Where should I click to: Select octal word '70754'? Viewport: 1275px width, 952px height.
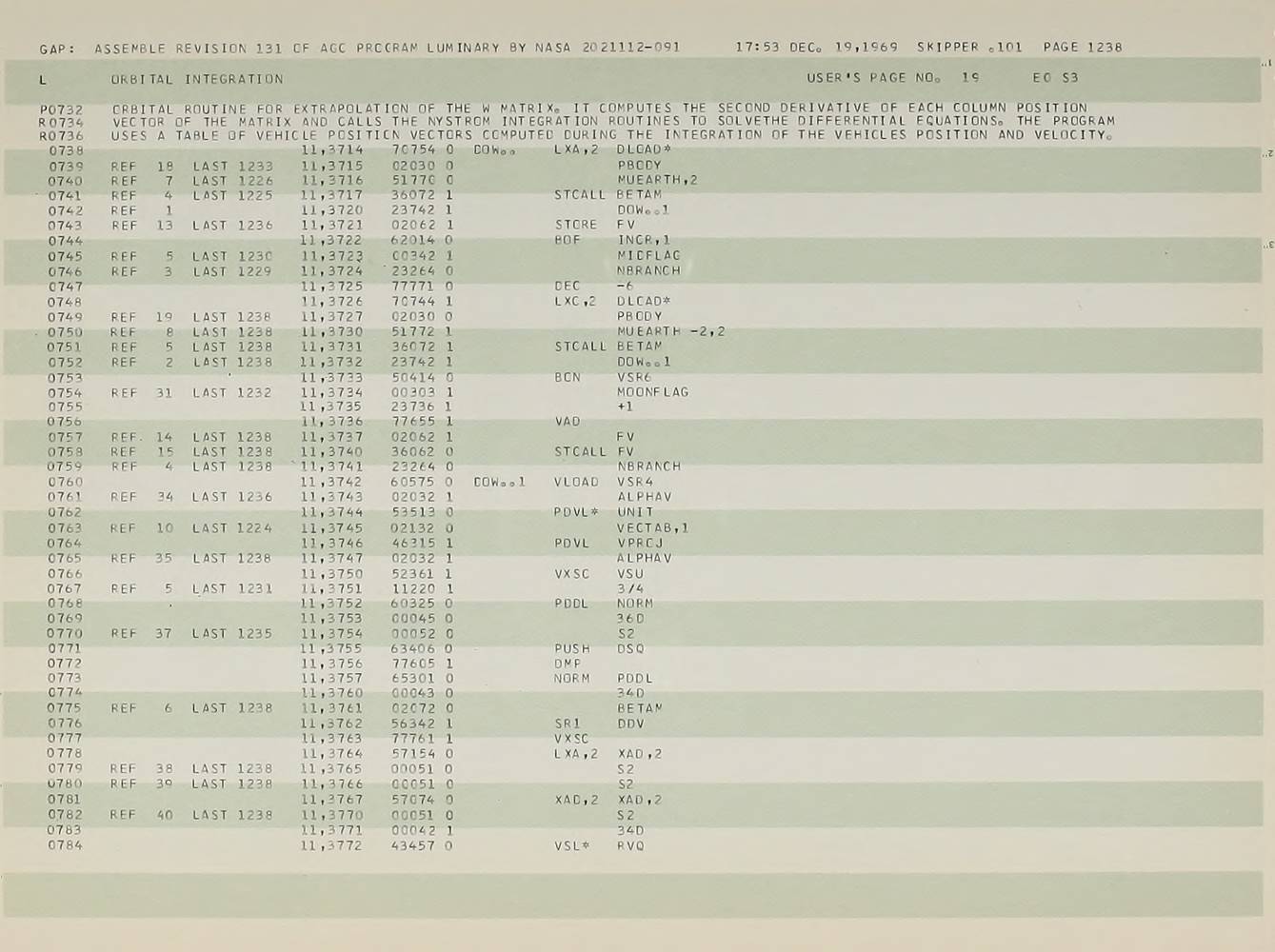[413, 149]
